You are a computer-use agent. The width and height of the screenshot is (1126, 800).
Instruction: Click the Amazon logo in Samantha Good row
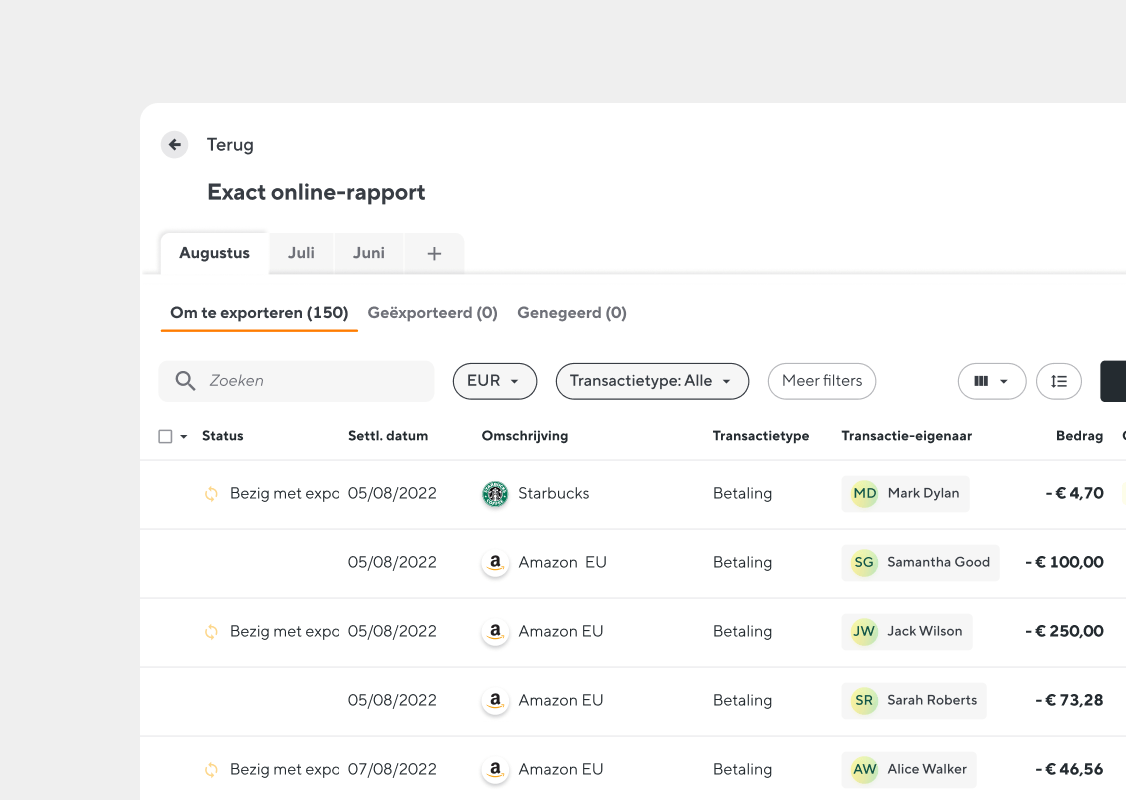[x=495, y=563]
